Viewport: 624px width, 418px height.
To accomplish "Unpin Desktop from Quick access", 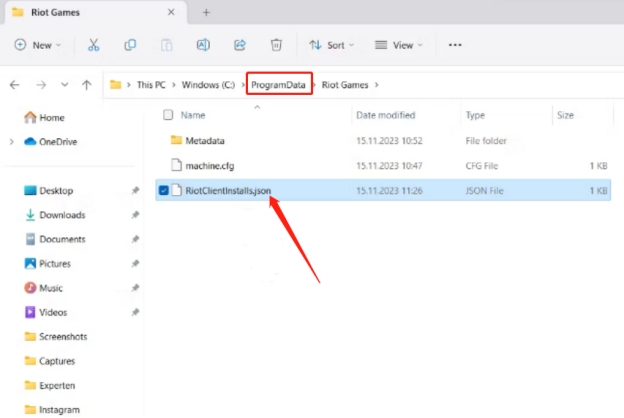I will (135, 190).
